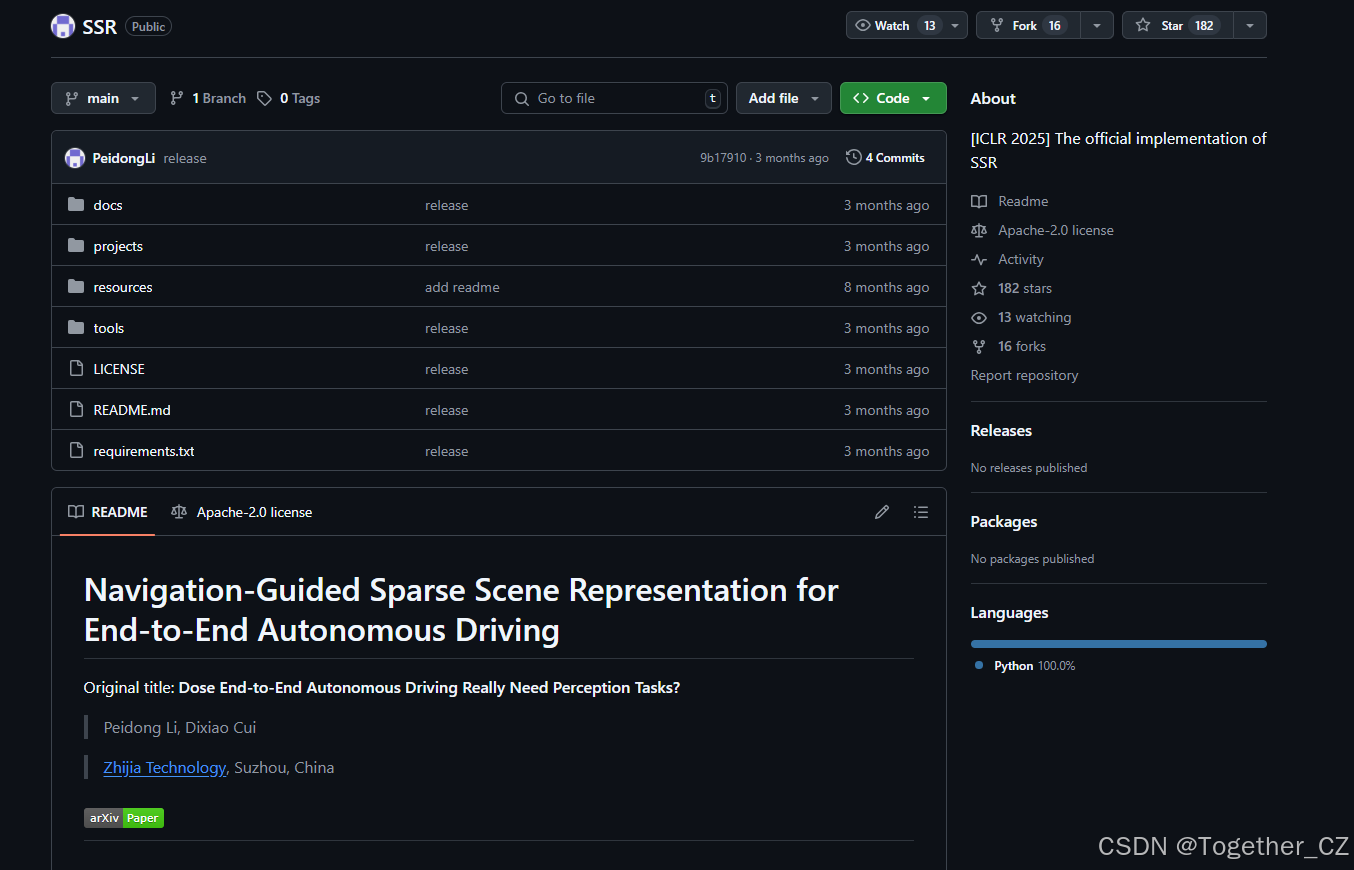Open the requirements.txt file

(144, 451)
